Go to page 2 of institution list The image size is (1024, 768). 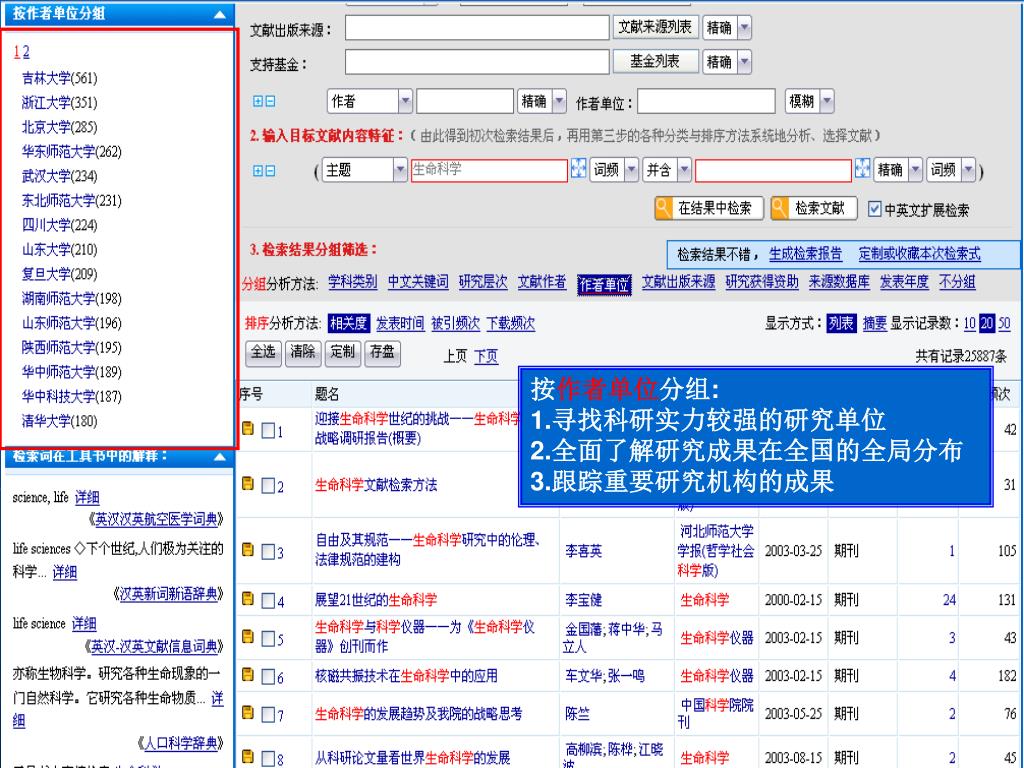tap(25, 52)
